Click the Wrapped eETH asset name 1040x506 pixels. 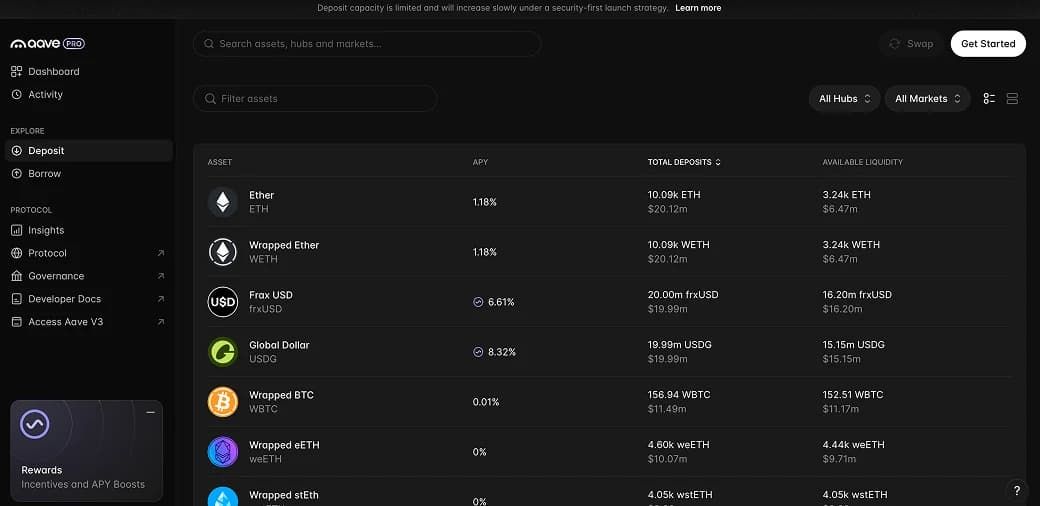point(284,445)
